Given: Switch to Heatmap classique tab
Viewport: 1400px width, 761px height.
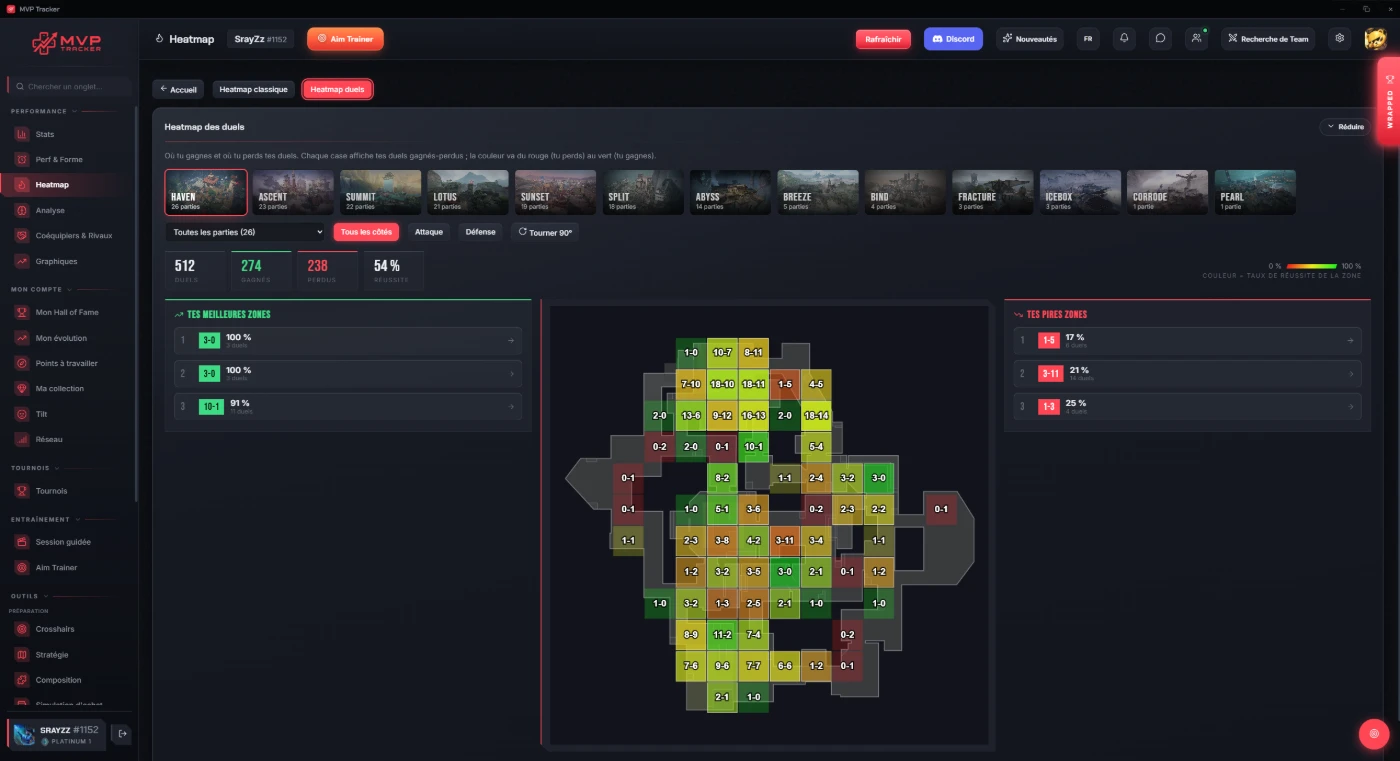Looking at the screenshot, I should [253, 89].
